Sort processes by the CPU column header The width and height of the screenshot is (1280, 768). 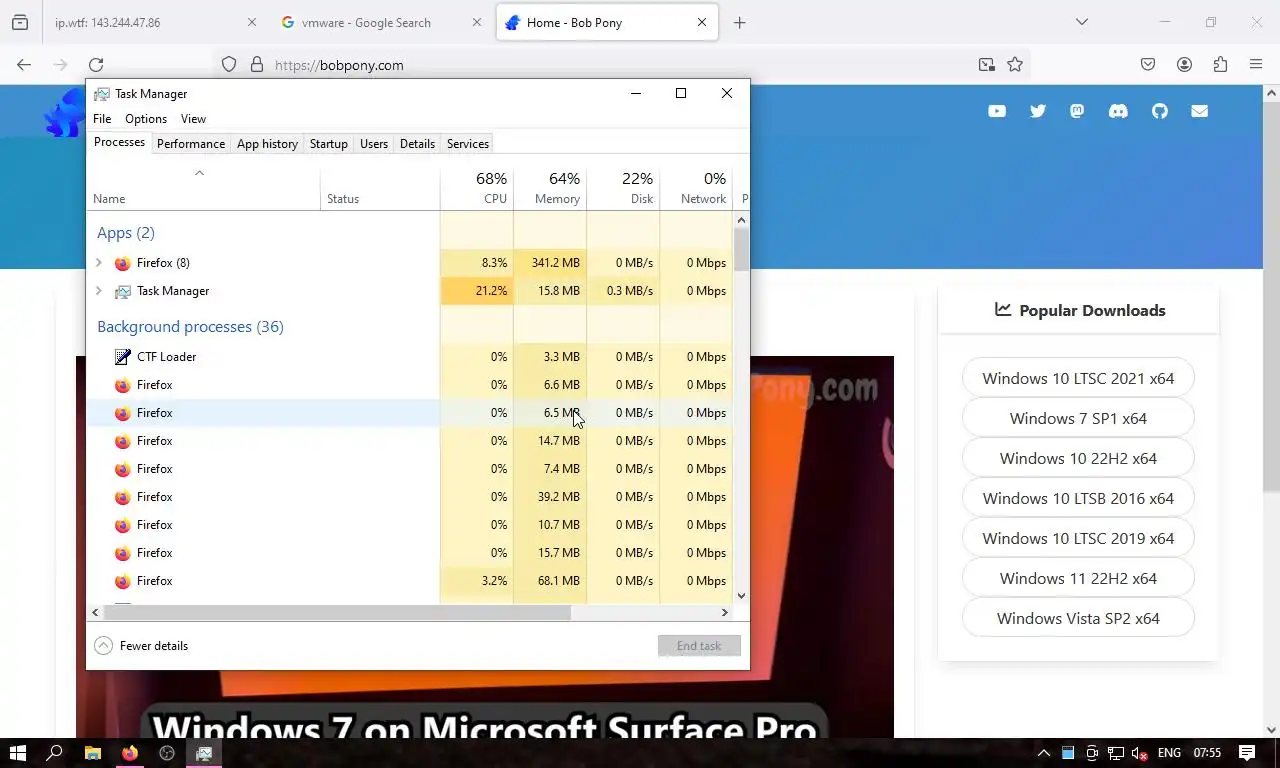pyautogui.click(x=477, y=188)
